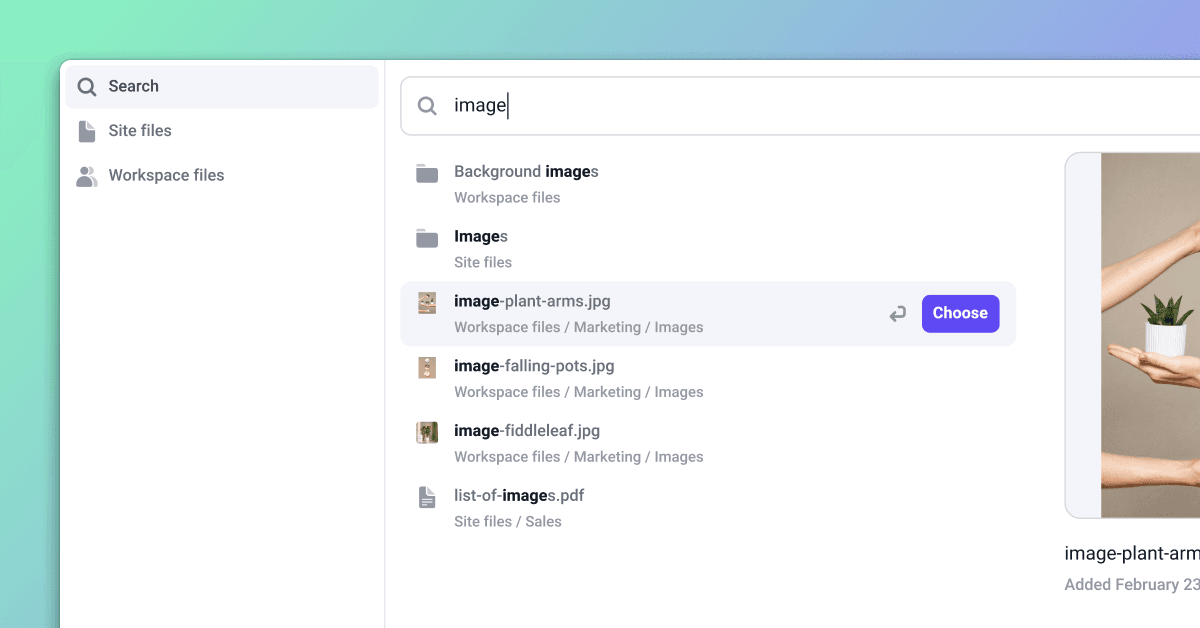Image resolution: width=1200 pixels, height=628 pixels.
Task: Click the breadcrumb path under image-fiddleleaf.jpg
Action: click(579, 456)
